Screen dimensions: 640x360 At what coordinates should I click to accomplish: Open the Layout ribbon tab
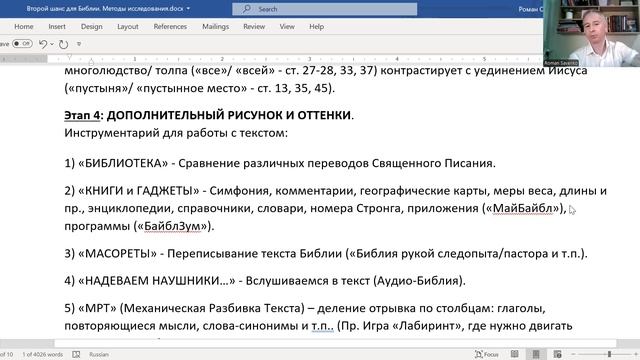128,27
